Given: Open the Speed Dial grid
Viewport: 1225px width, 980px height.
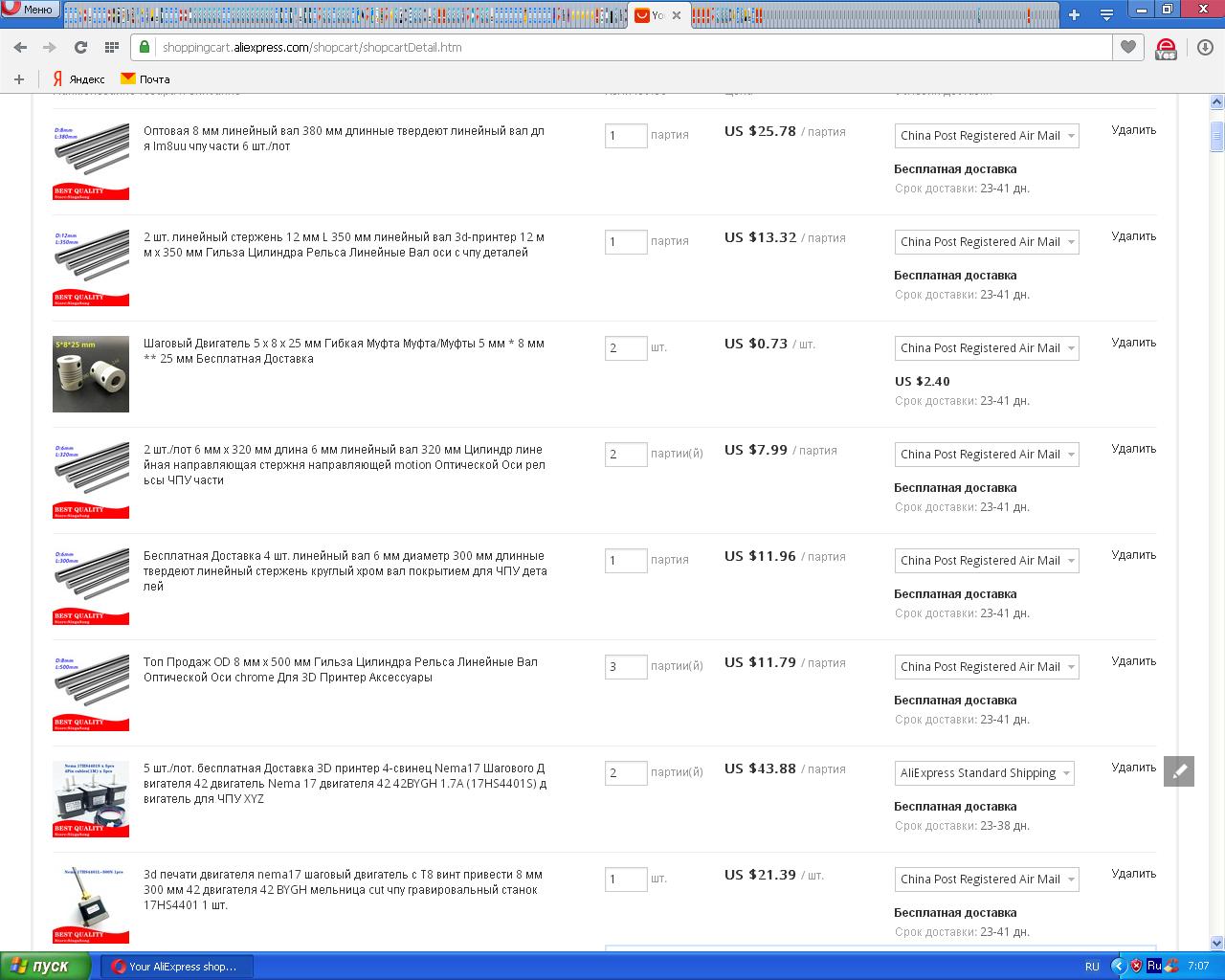Looking at the screenshot, I should (111, 47).
